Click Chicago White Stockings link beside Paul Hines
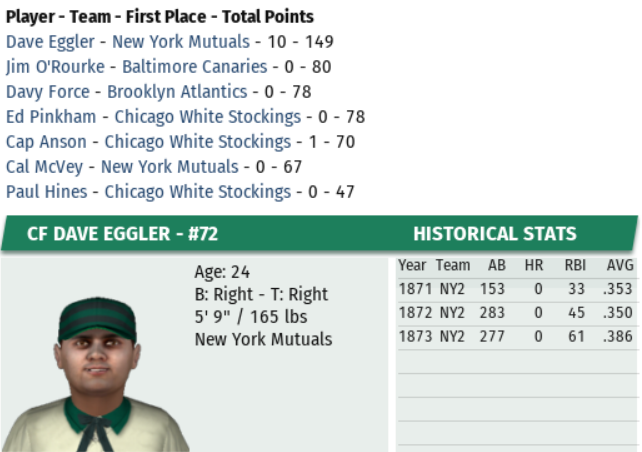This screenshot has height=452, width=642. tap(197, 192)
